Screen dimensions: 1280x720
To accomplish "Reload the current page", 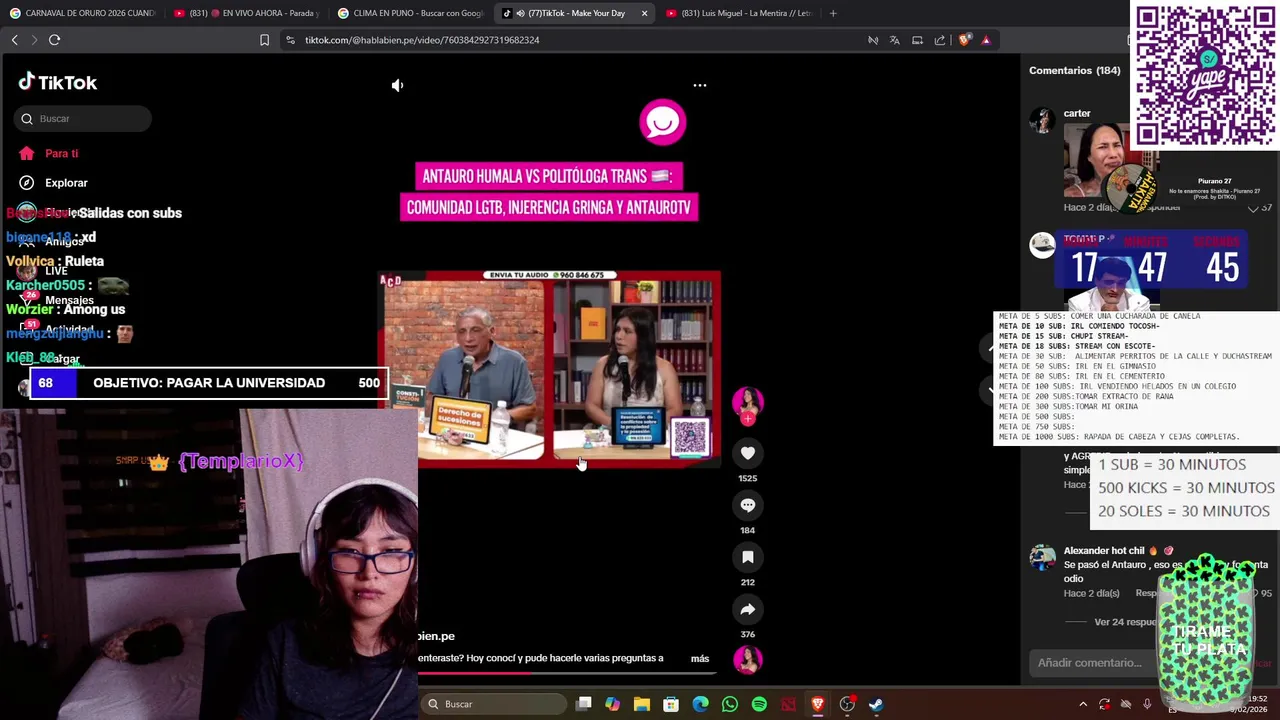I will pos(54,40).
